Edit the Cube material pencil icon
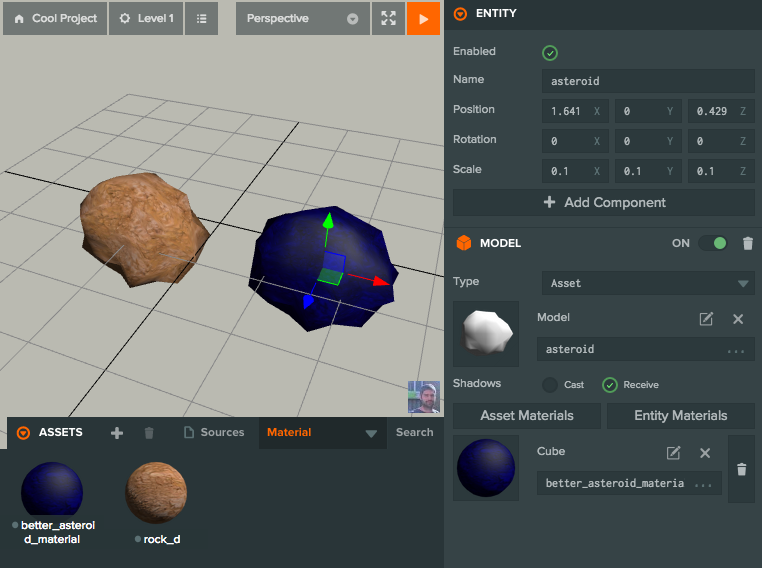 click(x=674, y=453)
